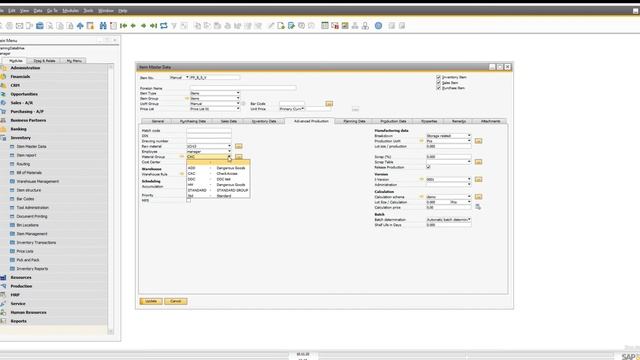Open browse button beside Production UoM

coord(478,141)
